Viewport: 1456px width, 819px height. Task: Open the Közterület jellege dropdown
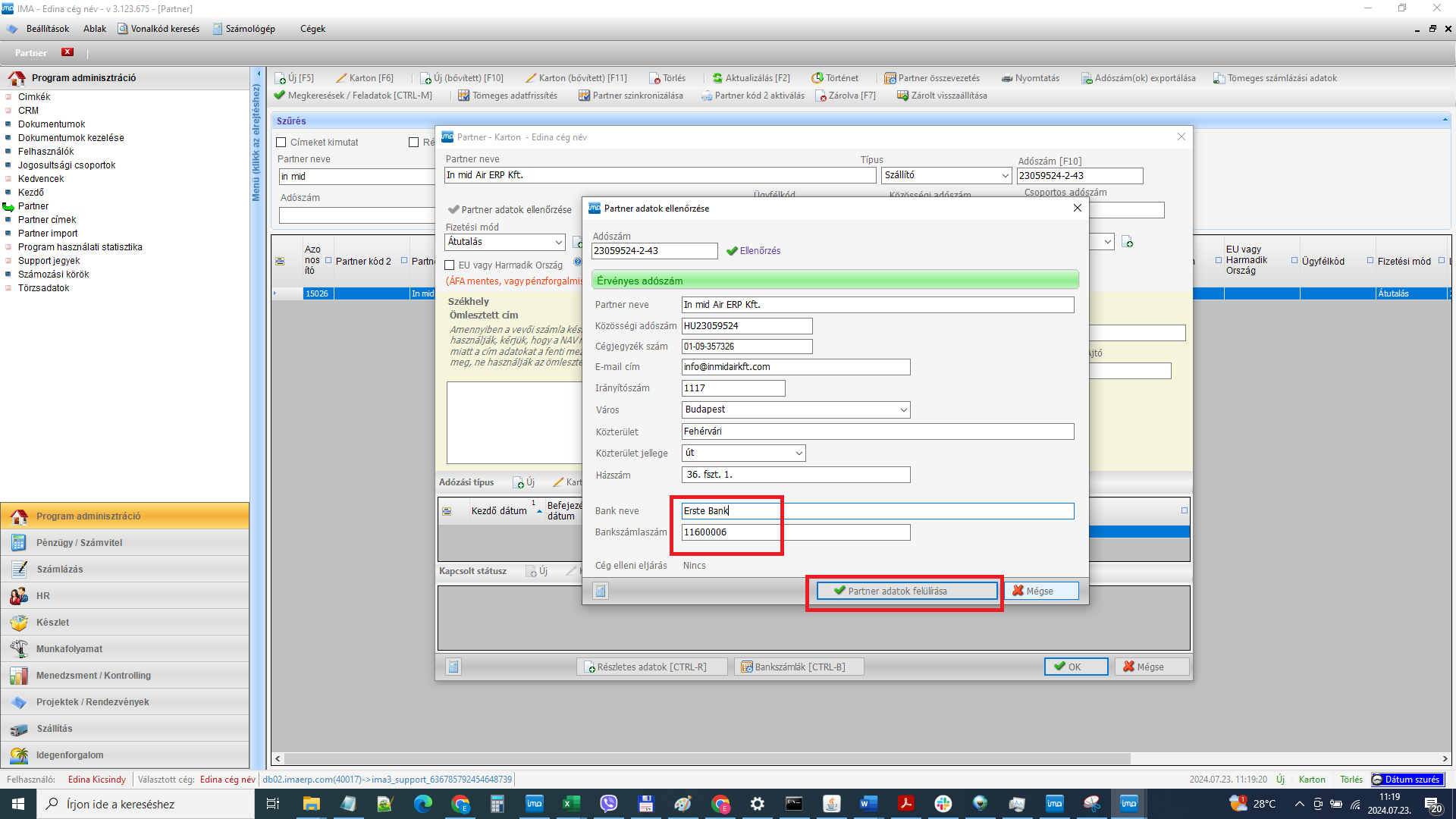pos(799,453)
